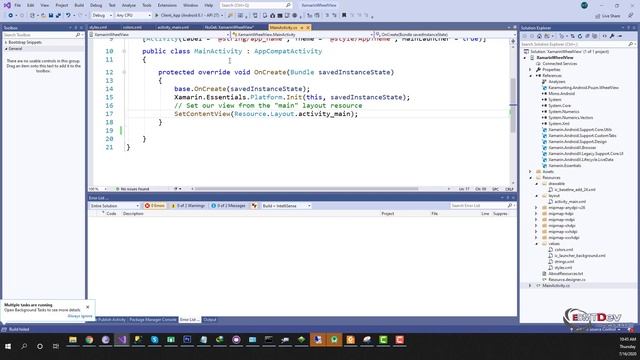Click the Navigate Backward toolbar icon
This screenshot has width=640, height=360.
11,15
